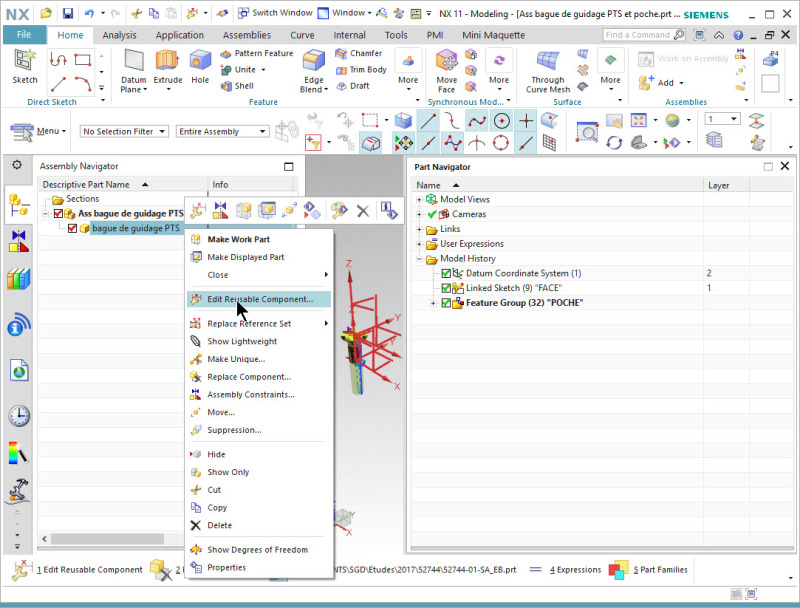The height and width of the screenshot is (608, 800).
Task: Open the layer number 1 dropdown
Action: (734, 119)
